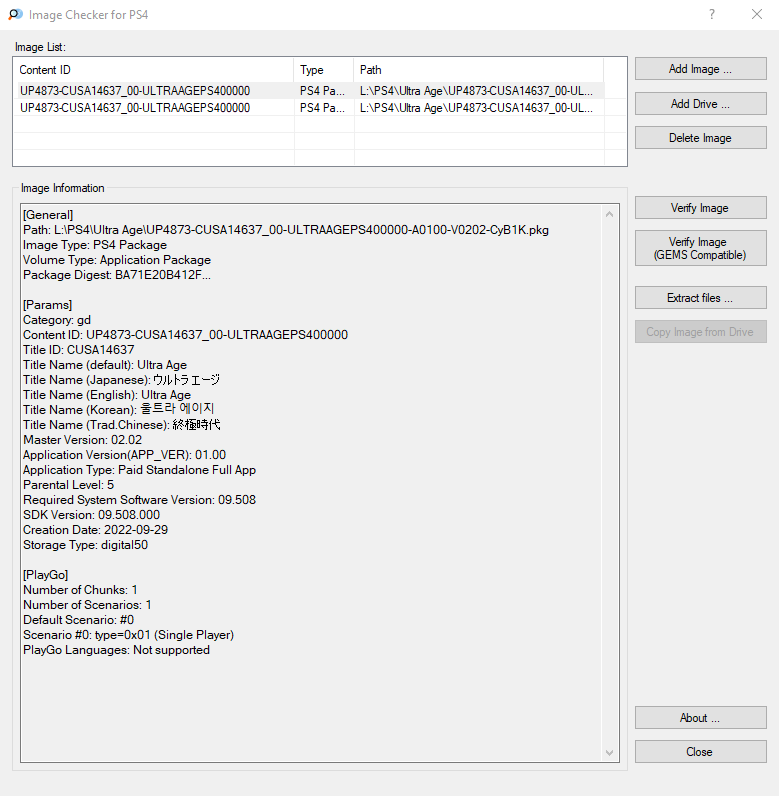The image size is (779, 796).
Task: Click the Add Drive button
Action: [700, 104]
